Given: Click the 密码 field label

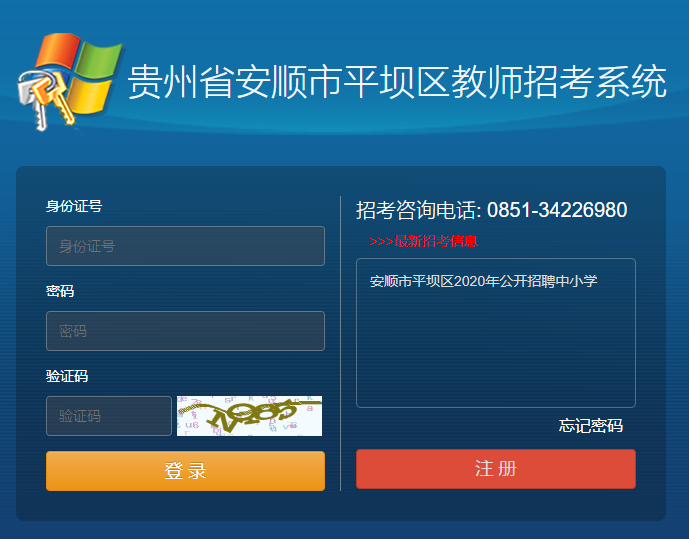Looking at the screenshot, I should 60,292.
